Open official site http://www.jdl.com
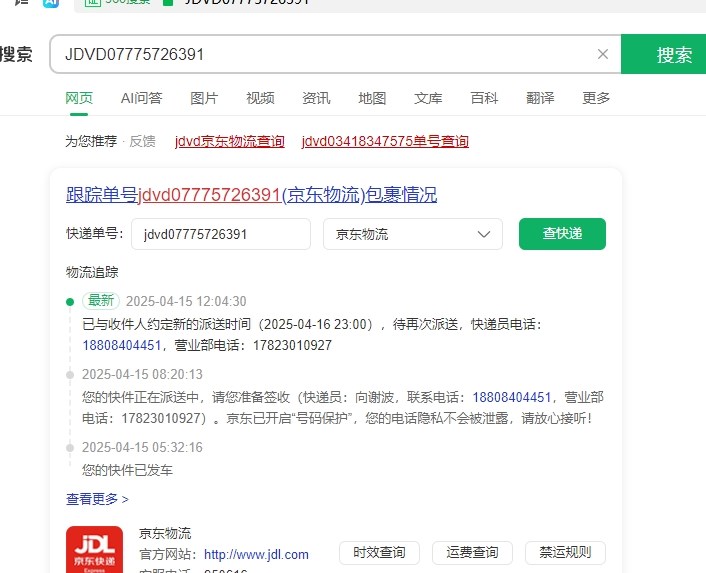 [x=256, y=554]
